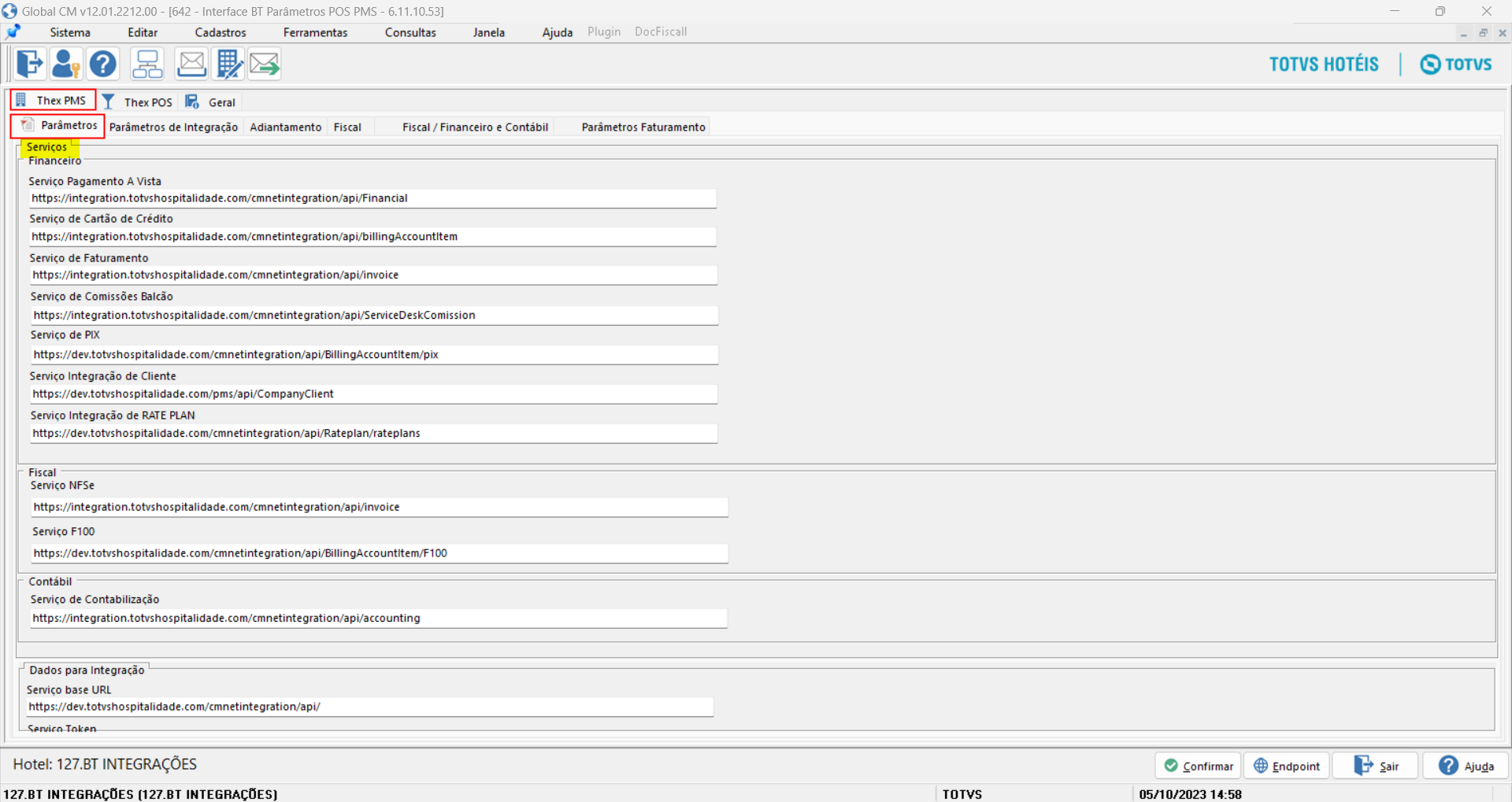Open the Editar menu
This screenshot has height=802, width=1512.
click(x=143, y=32)
